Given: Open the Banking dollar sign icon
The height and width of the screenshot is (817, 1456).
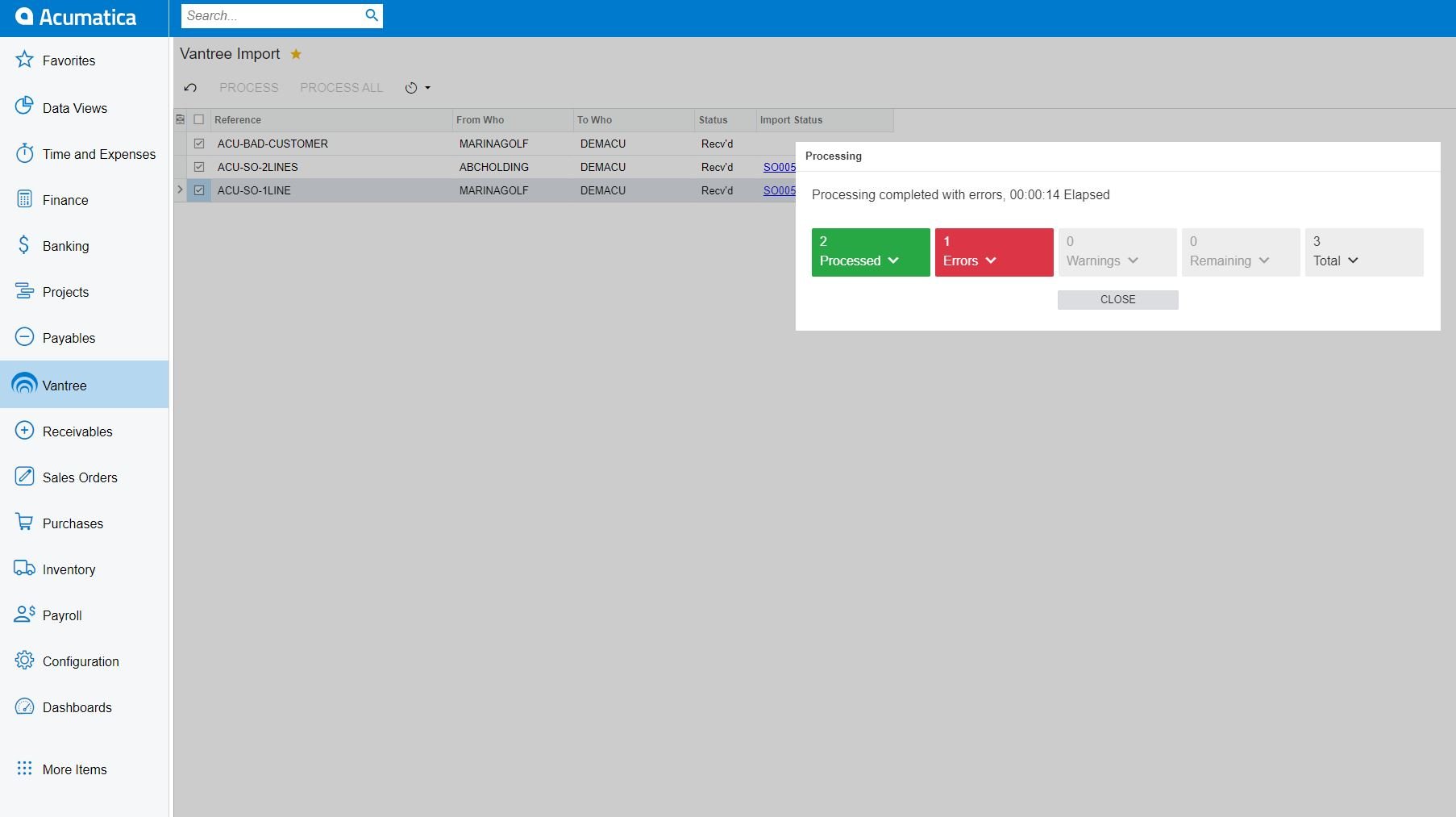Looking at the screenshot, I should [x=24, y=245].
